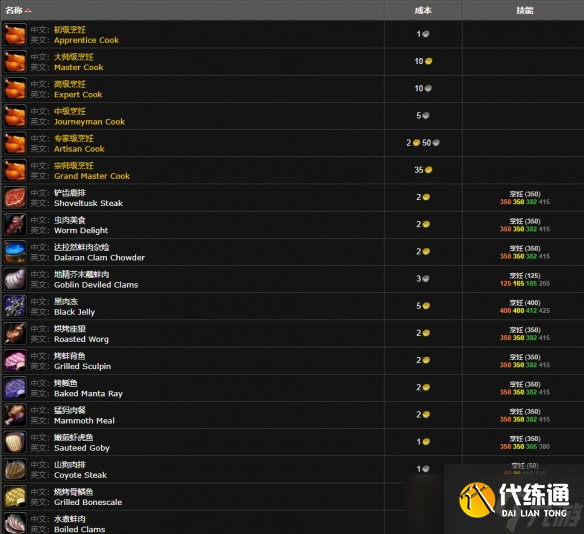
Task: Open the Grilled Sculpin link
Action: pyautogui.click(x=82, y=366)
